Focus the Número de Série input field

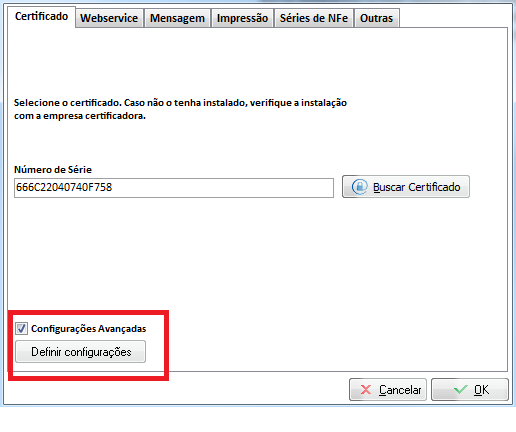tap(174, 188)
